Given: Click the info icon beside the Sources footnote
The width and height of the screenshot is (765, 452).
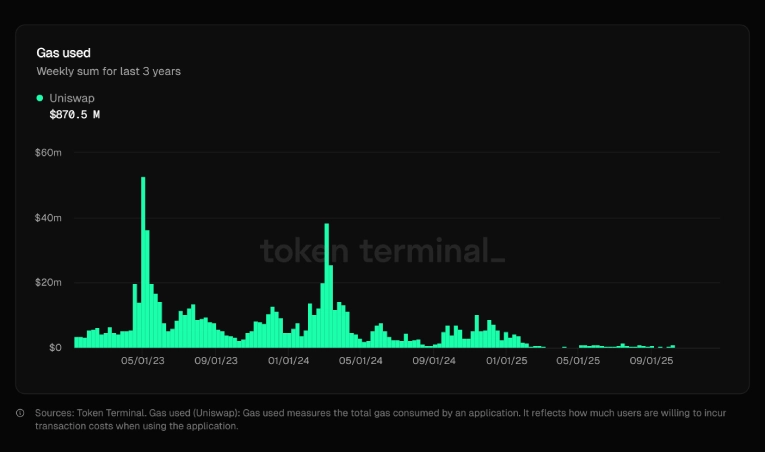Looking at the screenshot, I should tap(21, 413).
